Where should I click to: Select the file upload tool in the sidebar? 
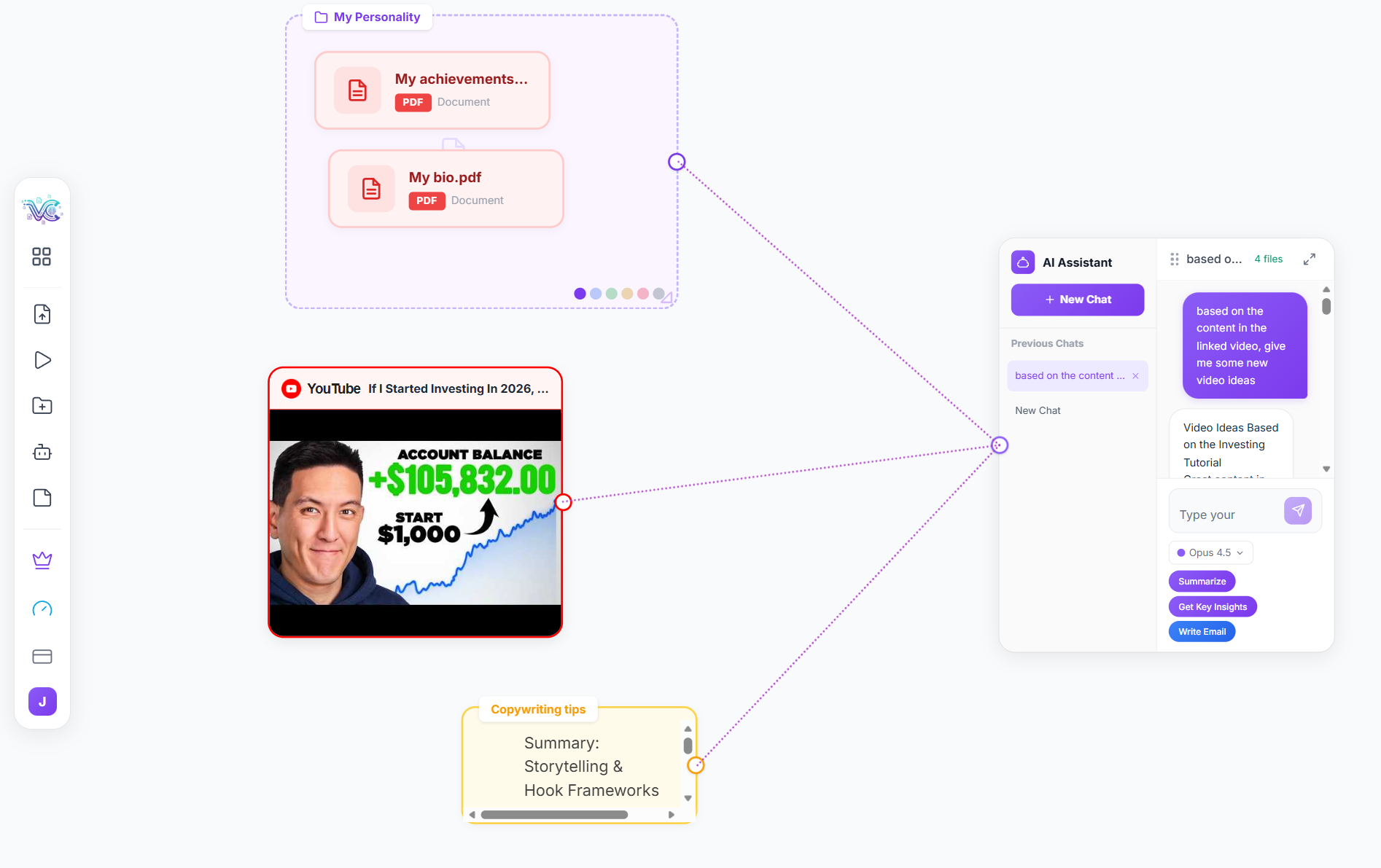click(42, 313)
